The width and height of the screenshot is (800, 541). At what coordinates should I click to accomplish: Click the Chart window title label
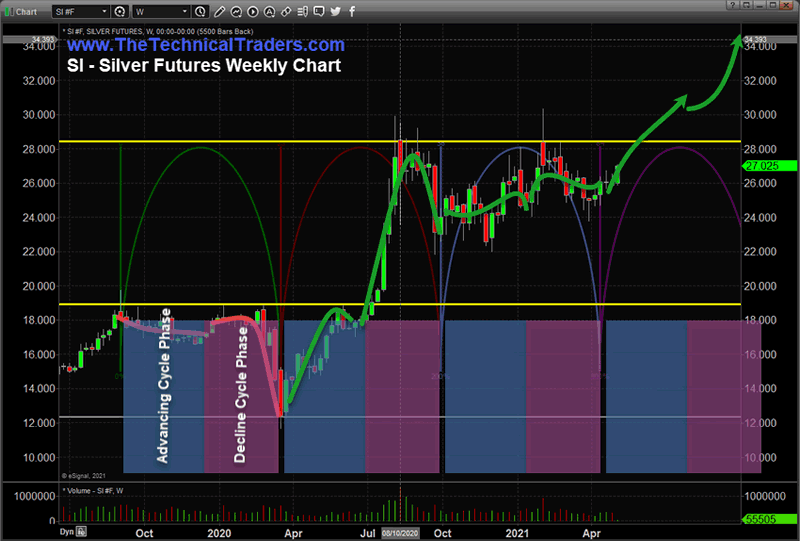[x=26, y=12]
